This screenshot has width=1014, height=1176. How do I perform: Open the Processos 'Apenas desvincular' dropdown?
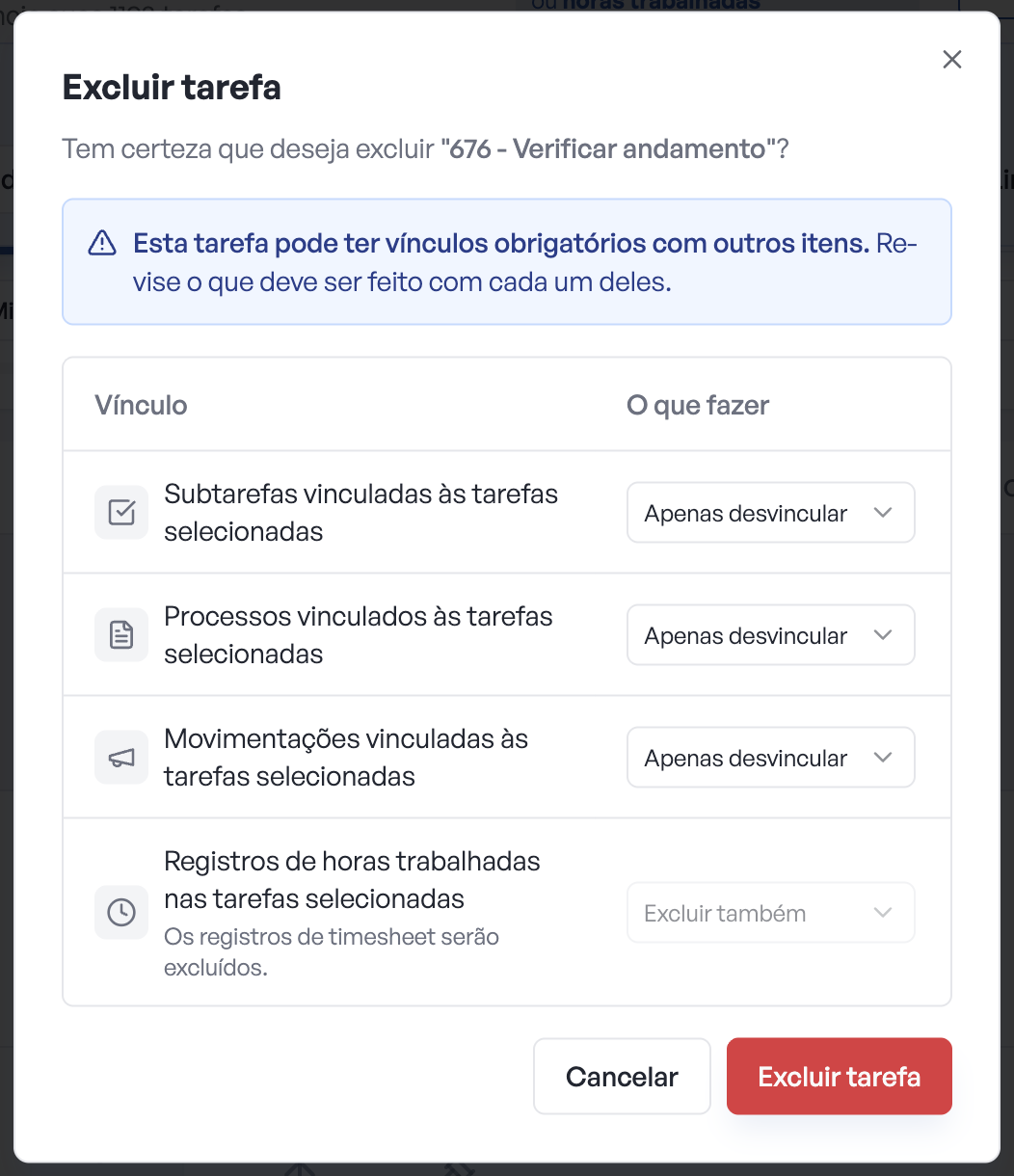771,635
